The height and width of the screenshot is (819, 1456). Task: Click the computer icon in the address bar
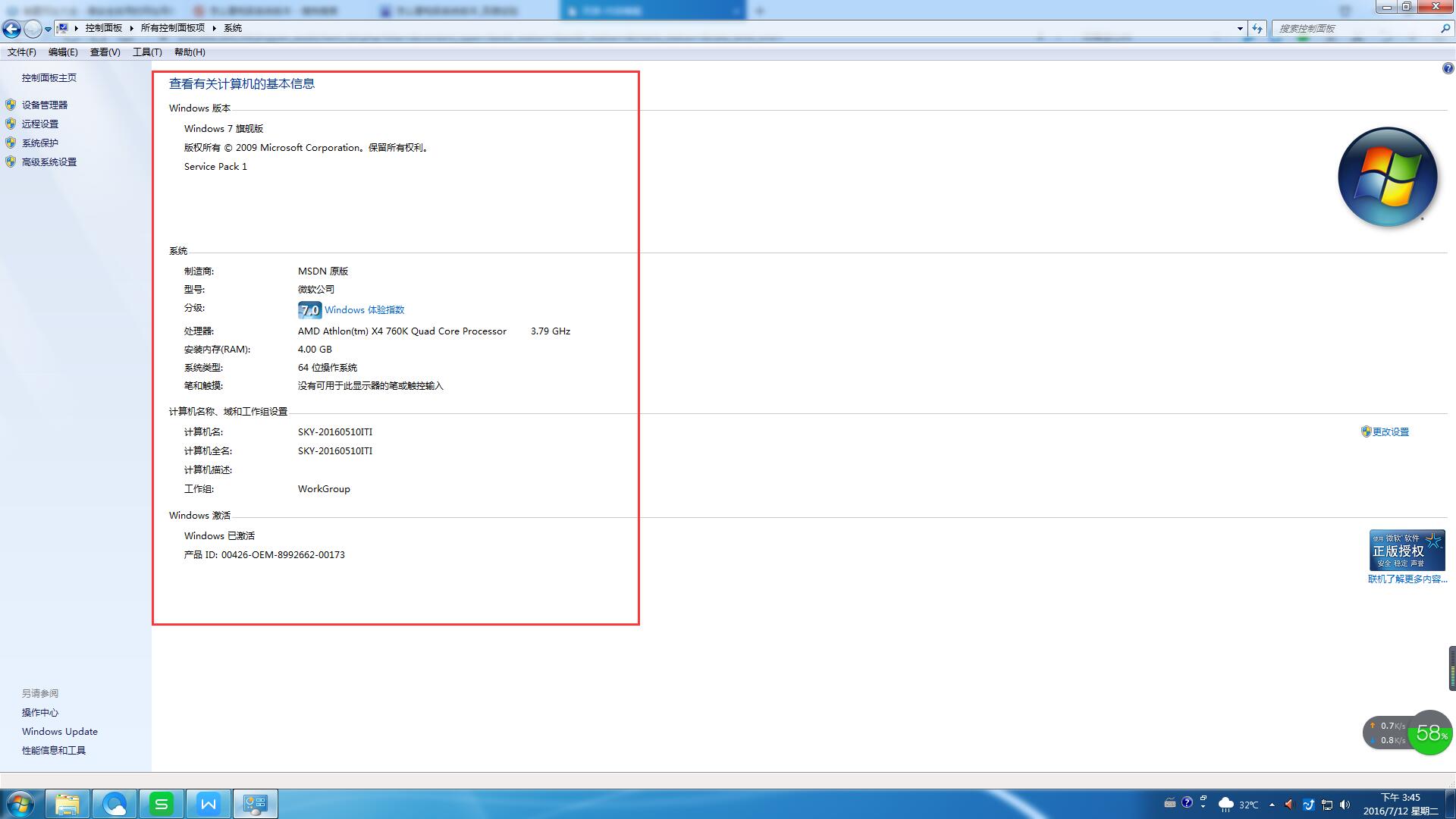pyautogui.click(x=64, y=28)
